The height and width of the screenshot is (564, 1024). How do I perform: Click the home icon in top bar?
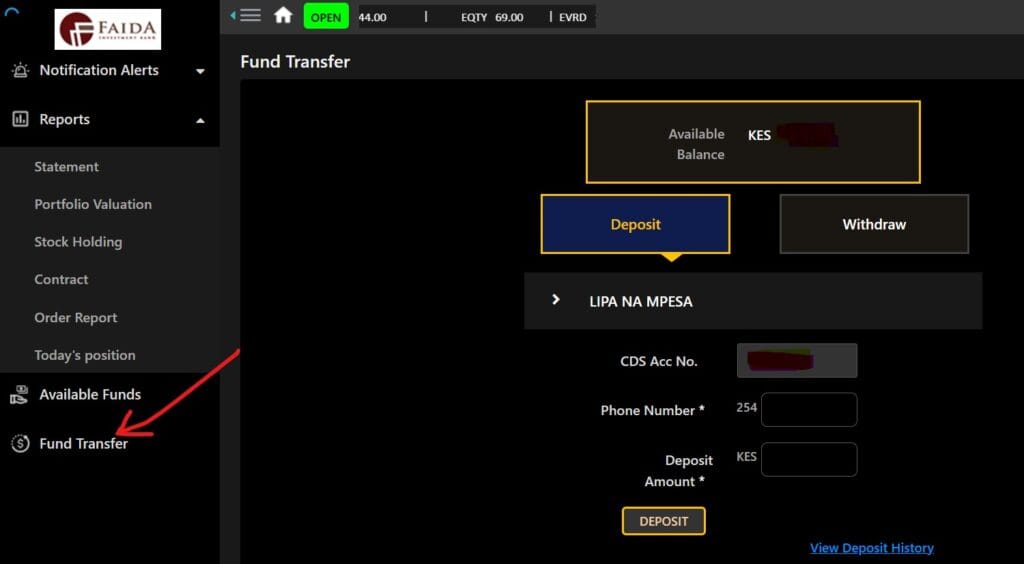click(283, 16)
